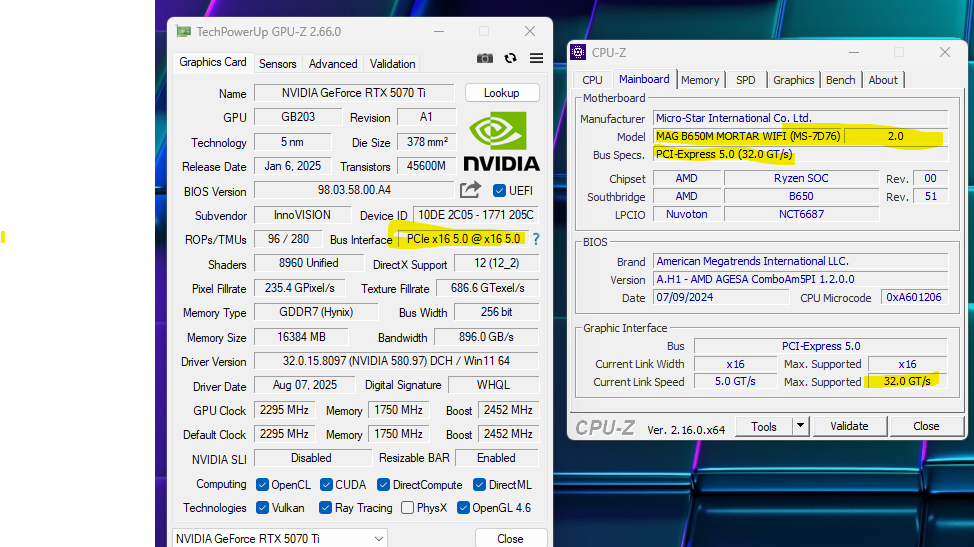This screenshot has height=547, width=974.
Task: Click the PCIe x16 5.0 Bus Interface value
Action: click(463, 239)
